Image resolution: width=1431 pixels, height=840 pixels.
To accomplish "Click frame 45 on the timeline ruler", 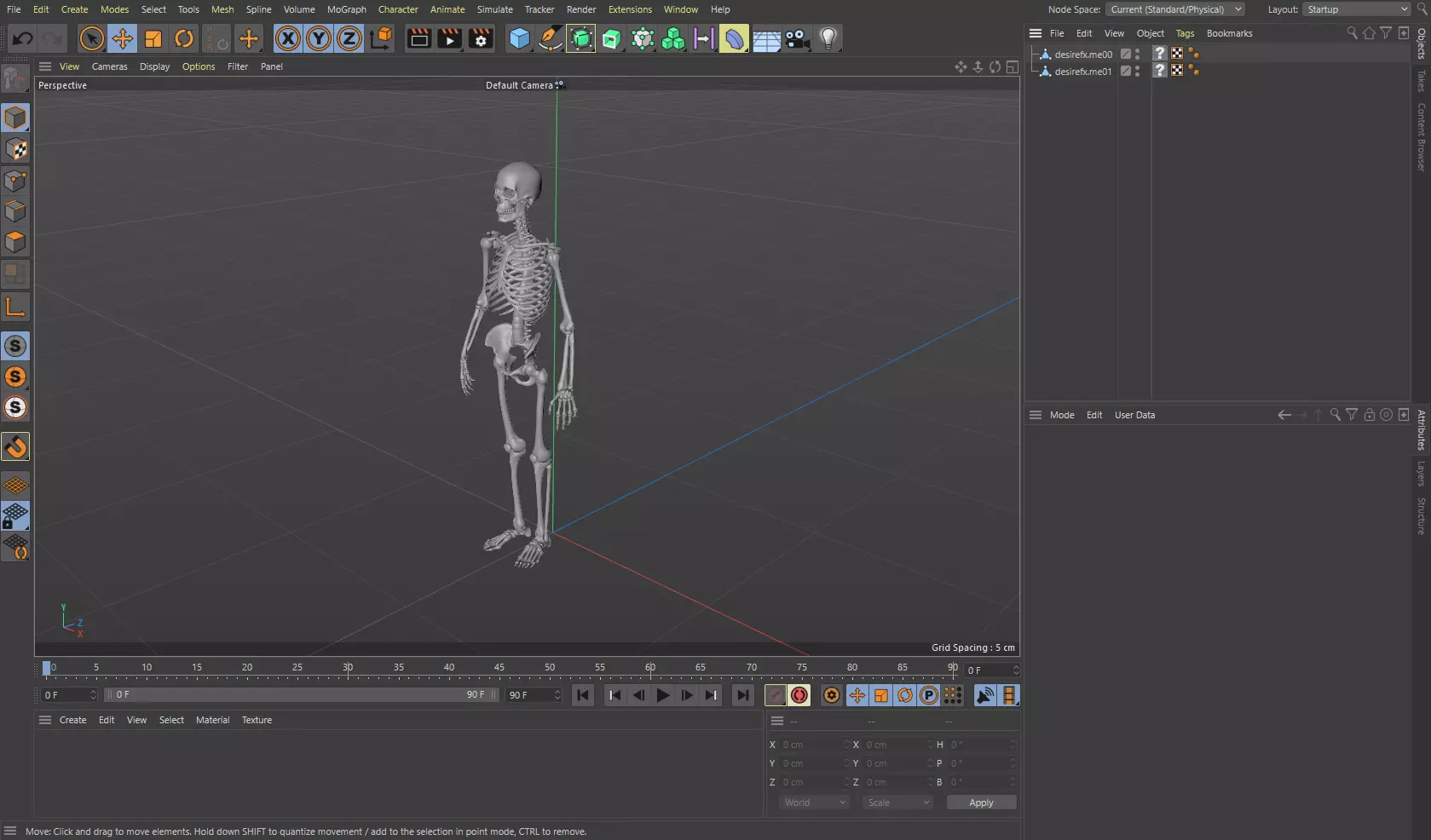I will click(x=499, y=668).
